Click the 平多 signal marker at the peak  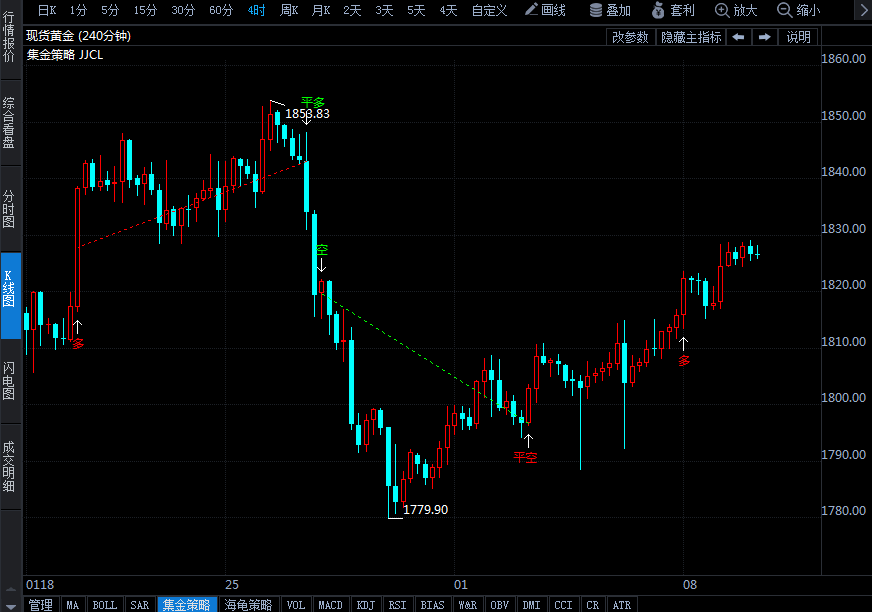pos(313,102)
